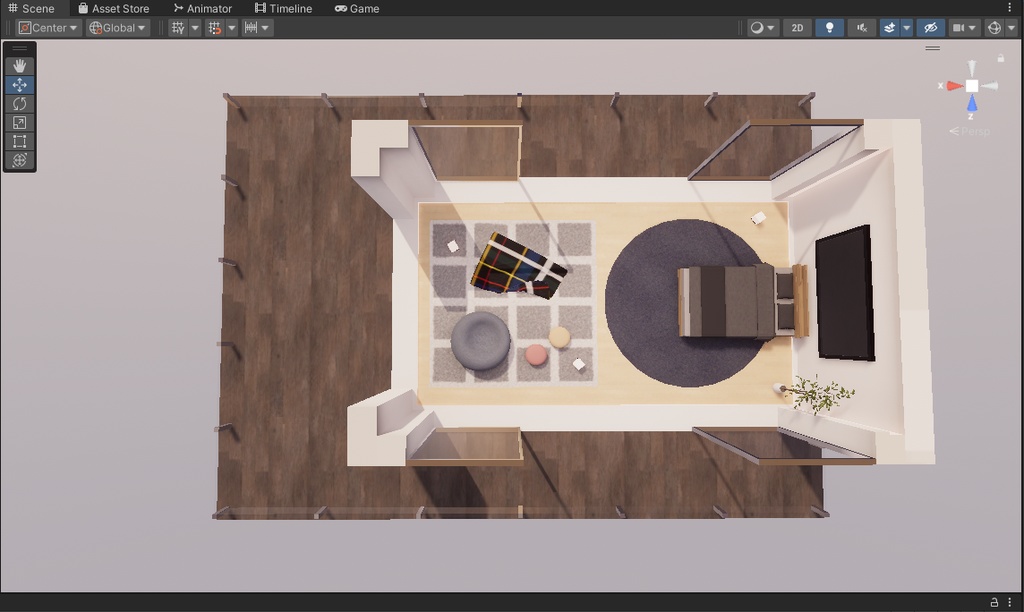Switch to the Animator tab
The image size is (1024, 612).
pos(202,8)
